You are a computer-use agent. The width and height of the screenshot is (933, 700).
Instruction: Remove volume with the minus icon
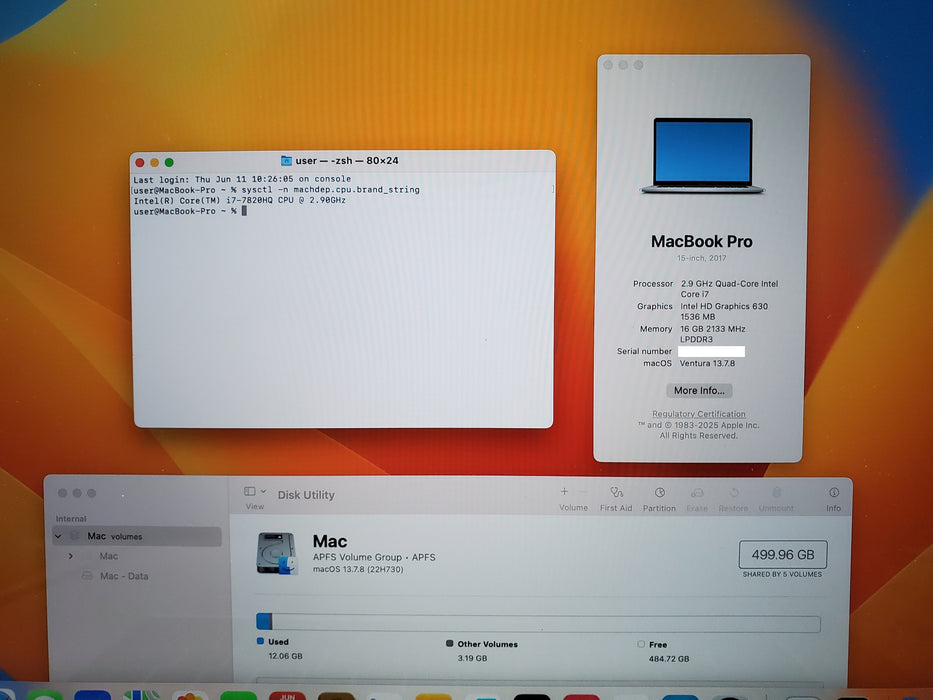(583, 492)
